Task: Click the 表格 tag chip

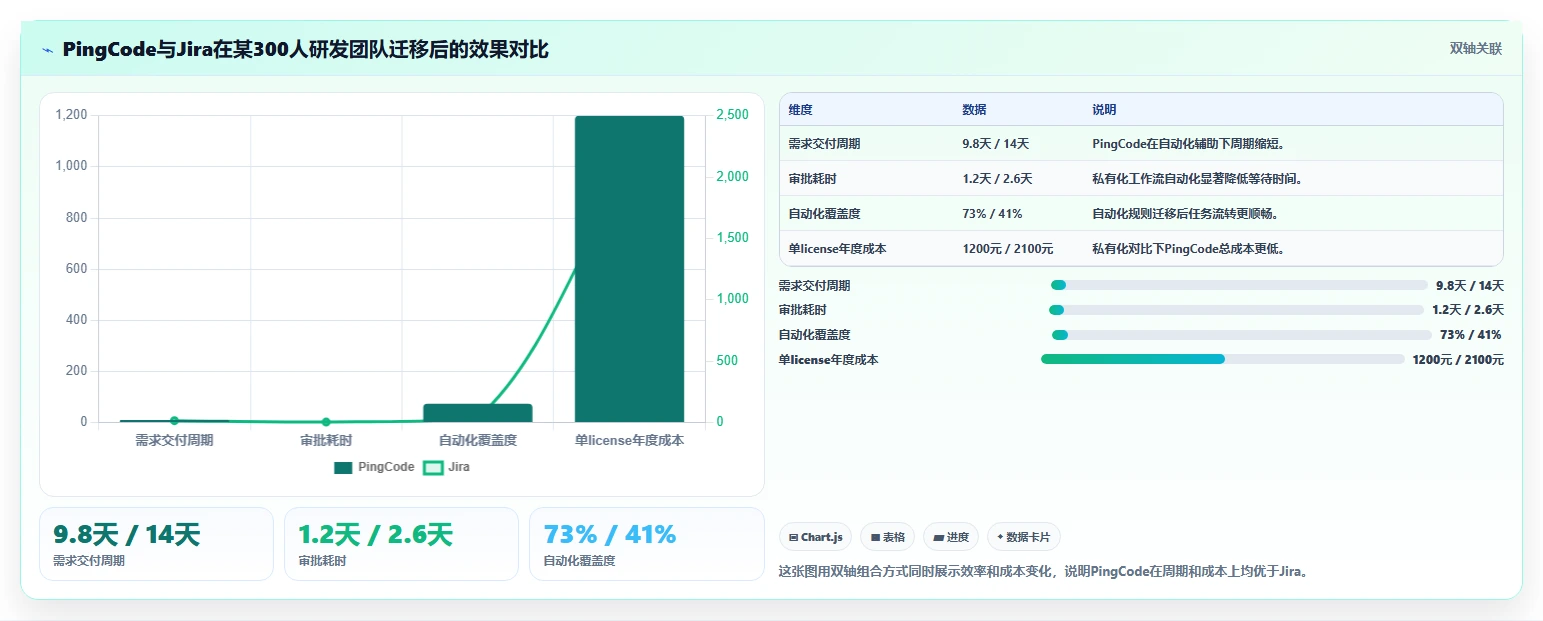Action: (x=888, y=537)
